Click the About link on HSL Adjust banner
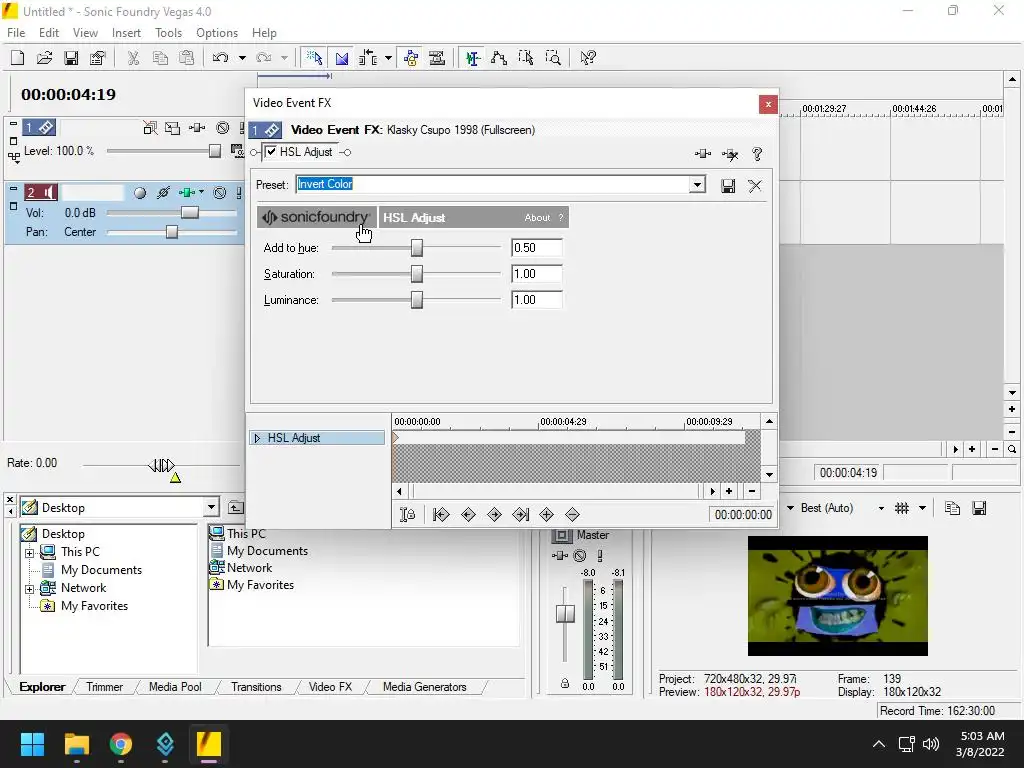 (x=537, y=217)
